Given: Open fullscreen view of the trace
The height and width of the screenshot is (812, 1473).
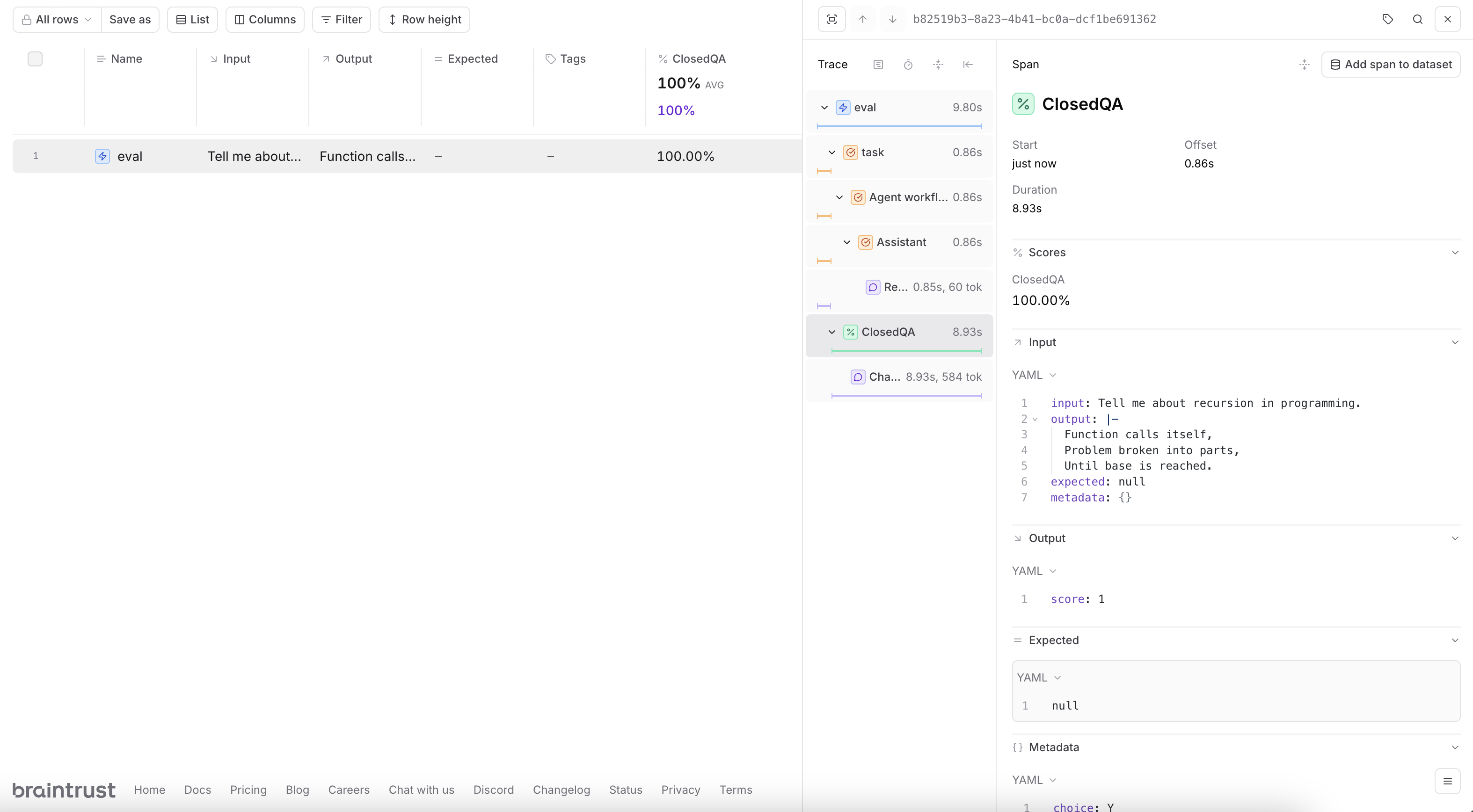Looking at the screenshot, I should click(831, 19).
